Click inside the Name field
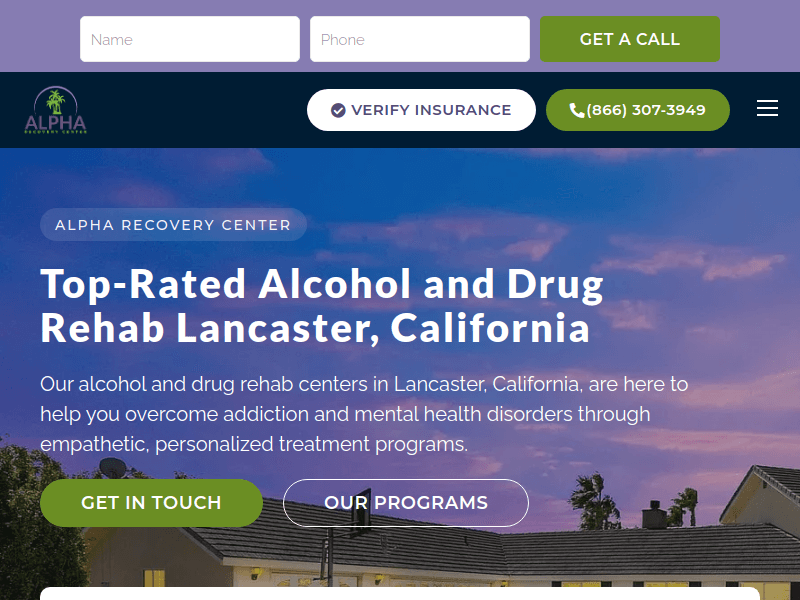The width and height of the screenshot is (800, 600). tap(190, 38)
